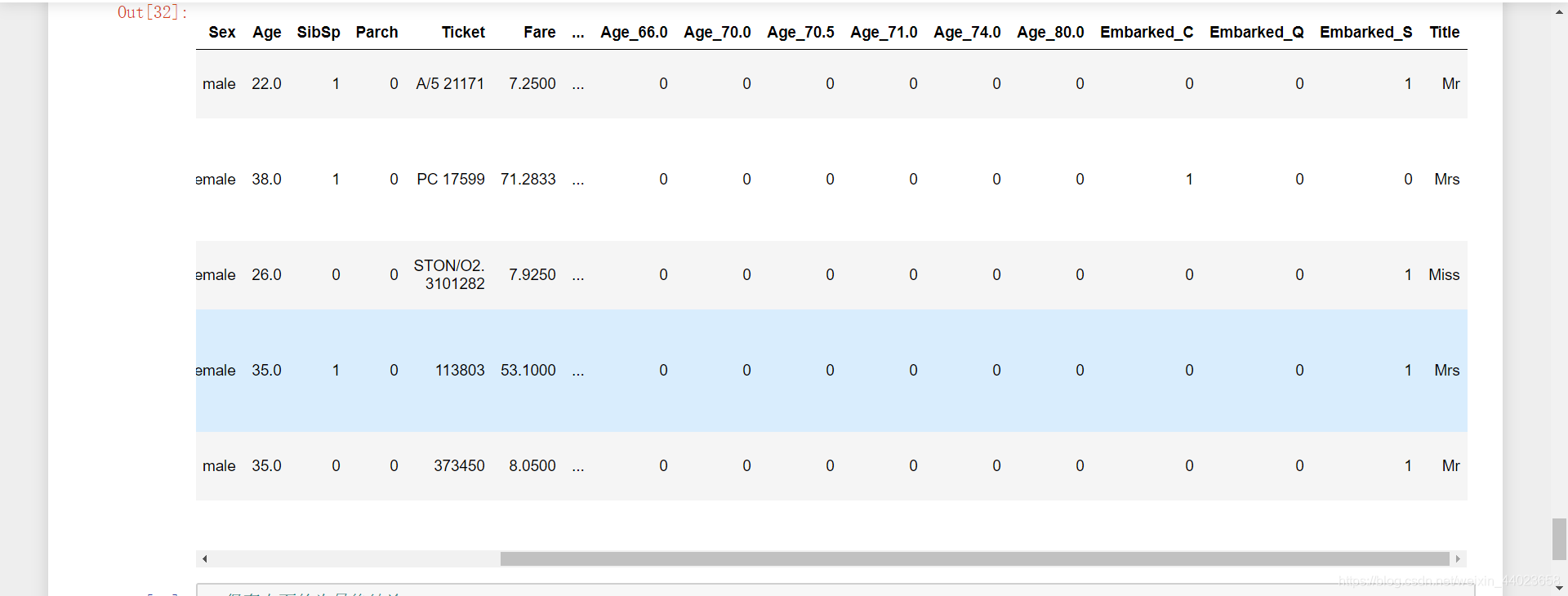
Task: Click fare value 8.0500
Action: [x=532, y=466]
